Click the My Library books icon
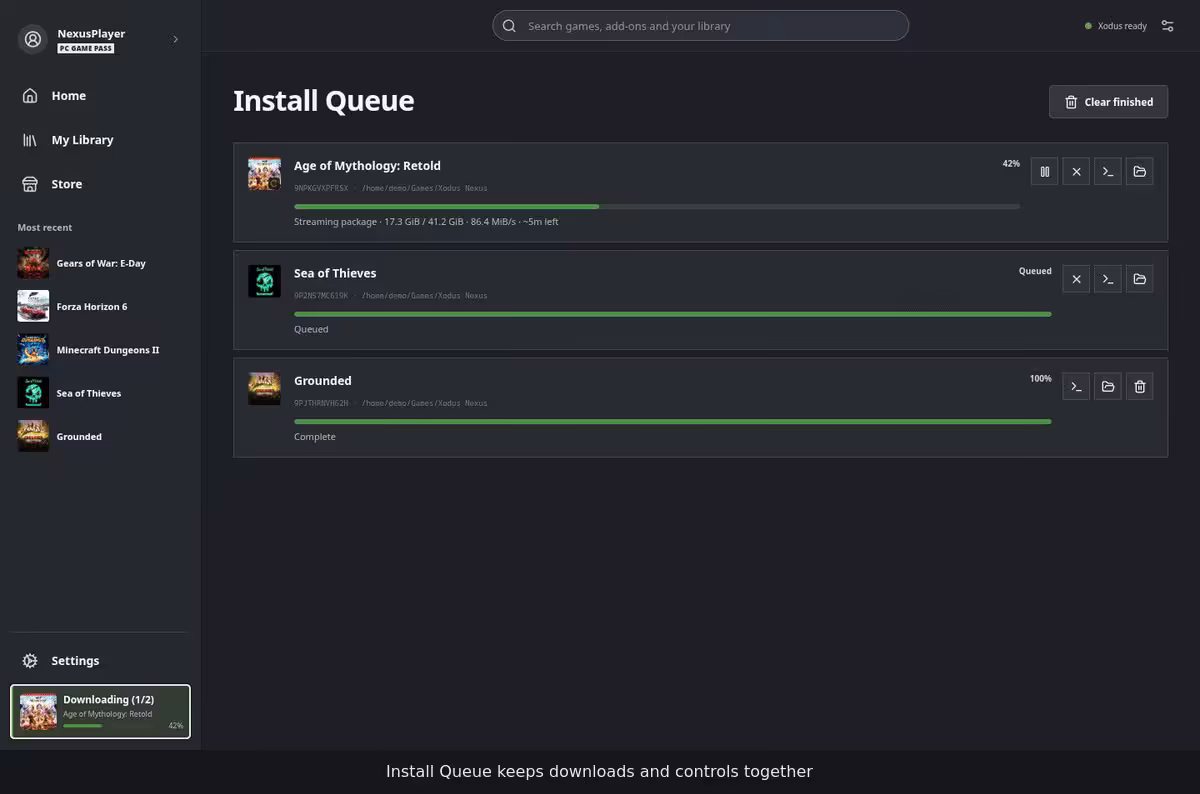Screen dimensions: 1200x794 (30, 140)
